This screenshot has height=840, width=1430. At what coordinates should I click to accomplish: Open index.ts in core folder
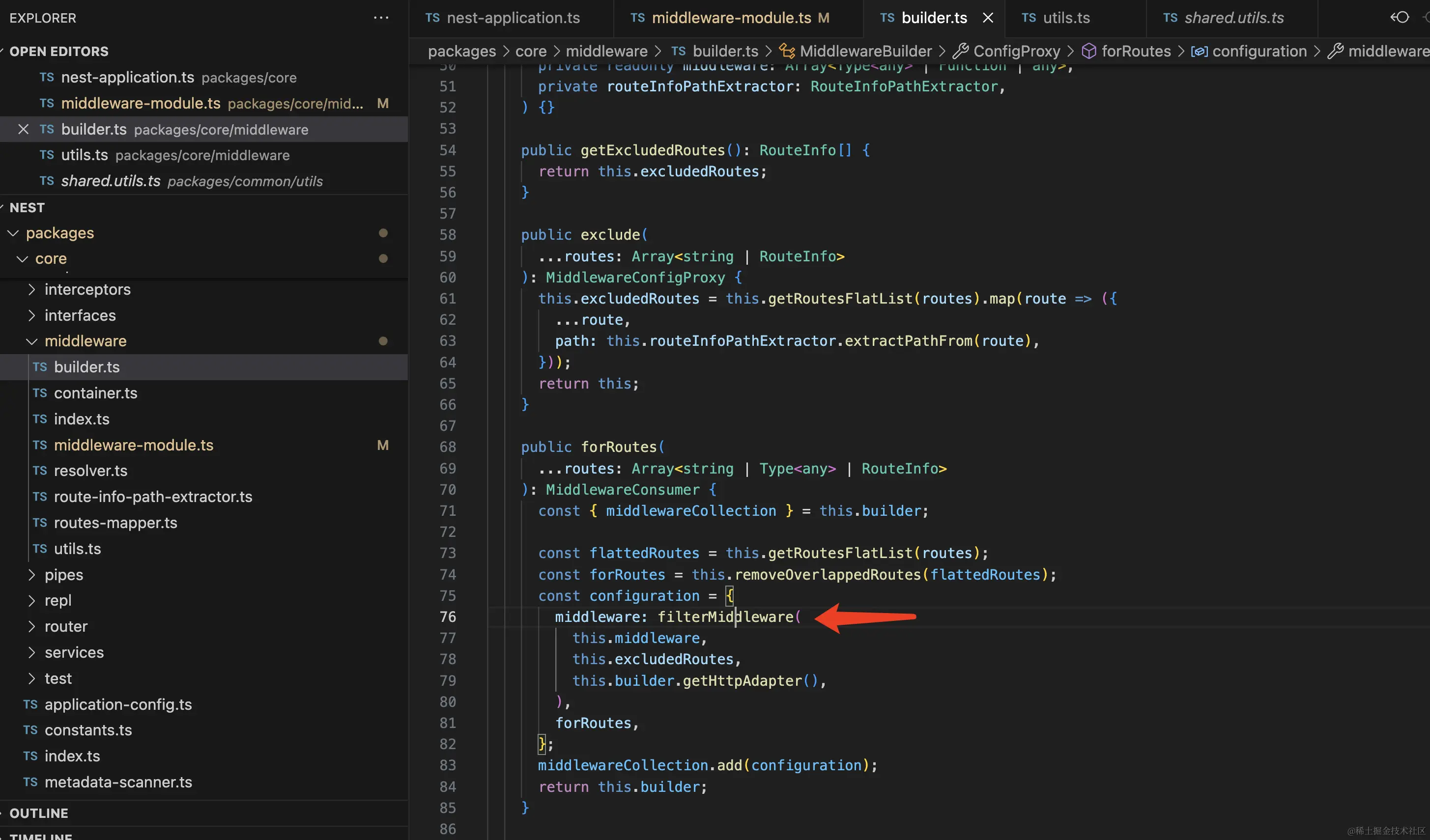[204, 756]
